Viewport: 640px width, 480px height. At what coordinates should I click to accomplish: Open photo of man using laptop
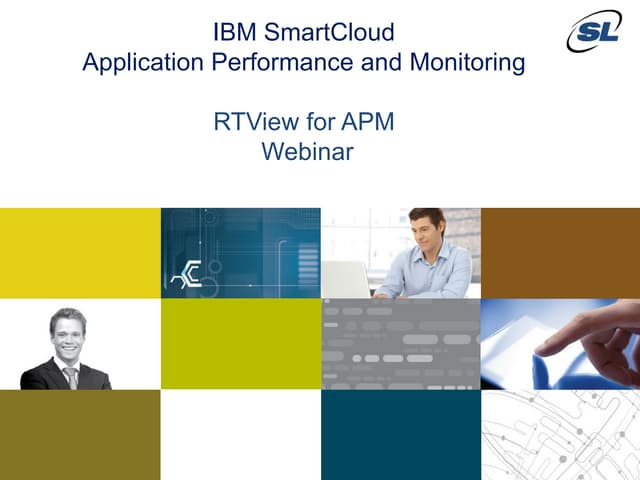pyautogui.click(x=400, y=253)
